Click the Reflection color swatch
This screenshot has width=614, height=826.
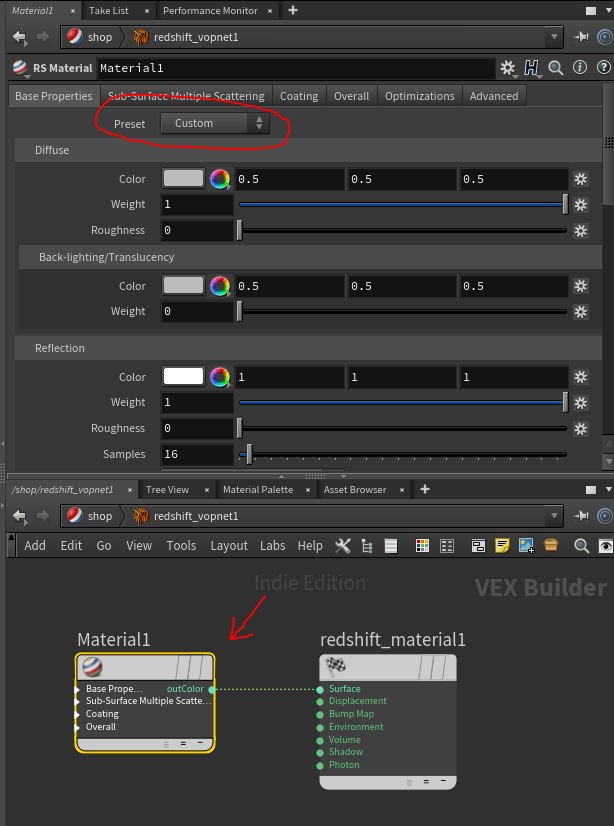pyautogui.click(x=183, y=377)
